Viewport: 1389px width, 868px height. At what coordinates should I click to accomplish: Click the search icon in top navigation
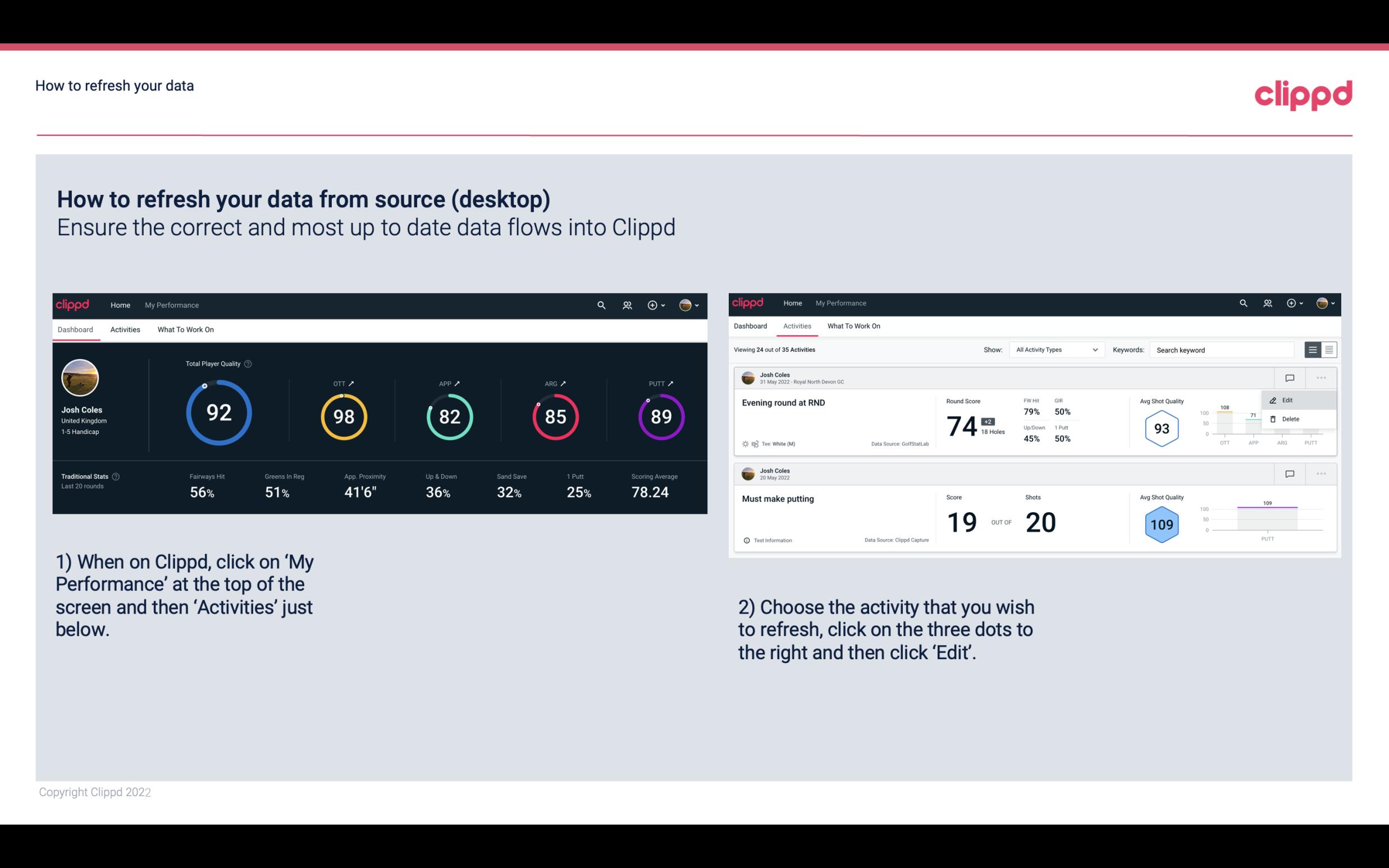coord(600,305)
